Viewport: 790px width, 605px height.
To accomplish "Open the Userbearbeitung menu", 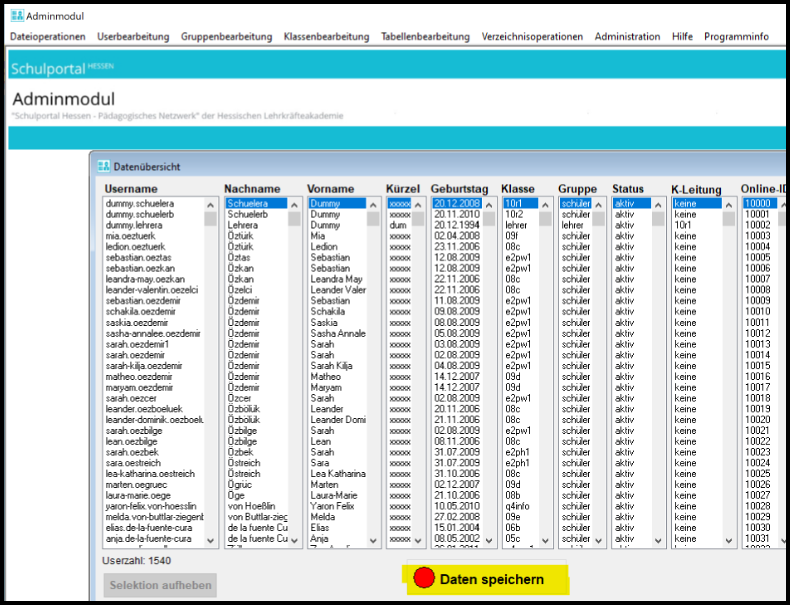I will tap(132, 37).
